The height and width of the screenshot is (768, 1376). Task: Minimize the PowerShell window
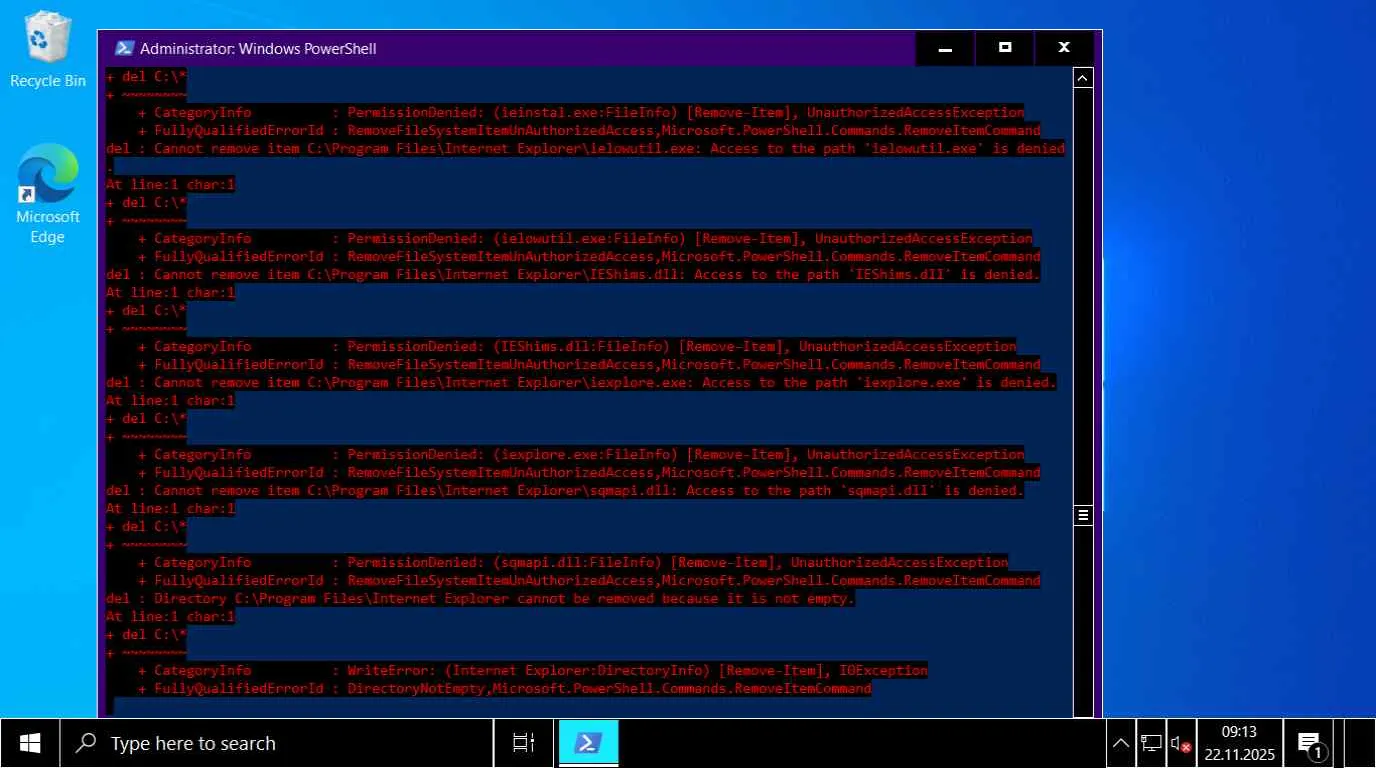point(945,48)
